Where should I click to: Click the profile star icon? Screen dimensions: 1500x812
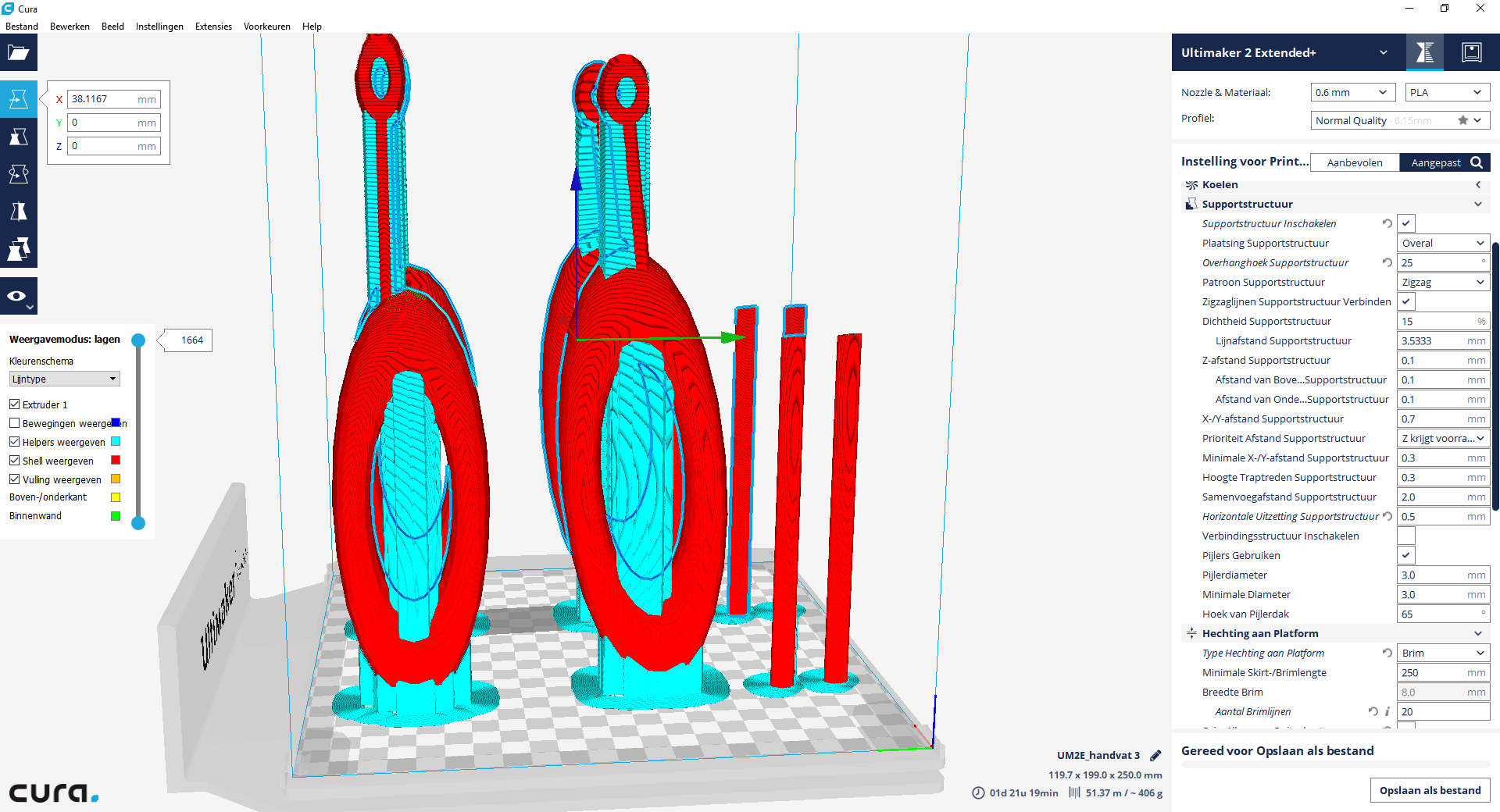[1462, 120]
